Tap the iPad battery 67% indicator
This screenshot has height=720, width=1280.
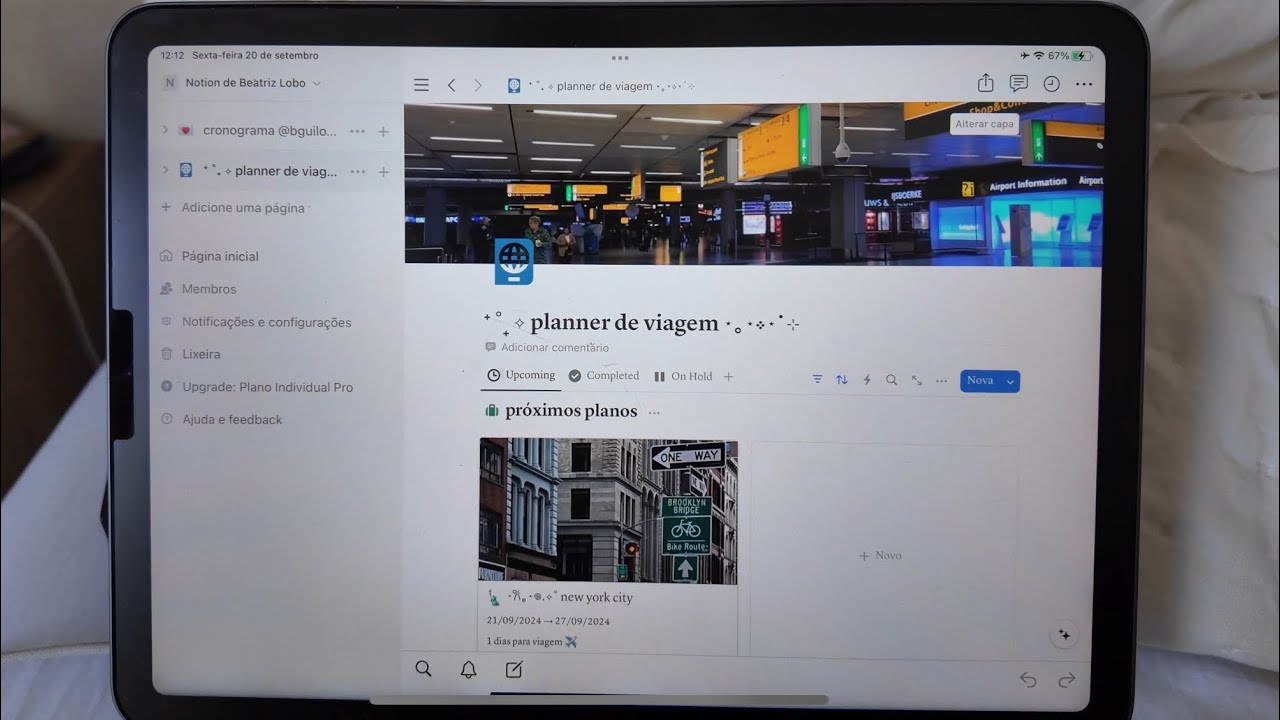point(1070,56)
